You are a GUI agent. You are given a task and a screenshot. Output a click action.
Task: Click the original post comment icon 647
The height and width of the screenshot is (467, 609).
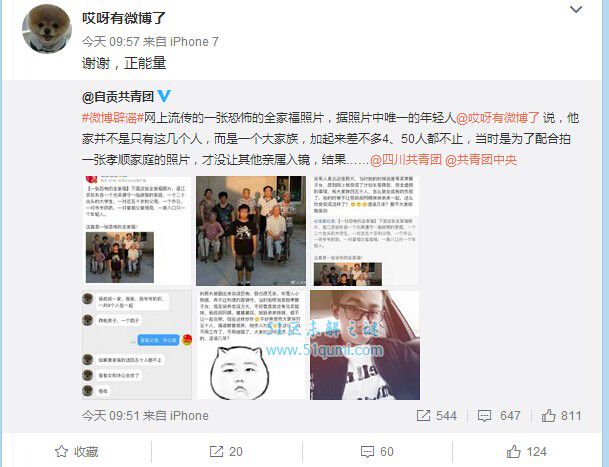[499, 416]
